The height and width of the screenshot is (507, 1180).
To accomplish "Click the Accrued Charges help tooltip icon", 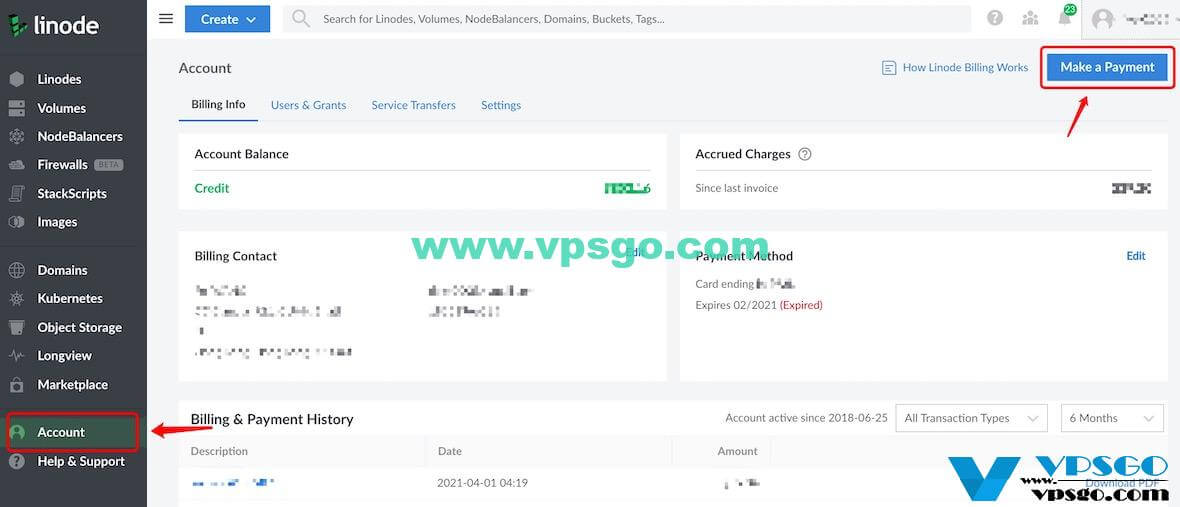I will click(x=804, y=154).
